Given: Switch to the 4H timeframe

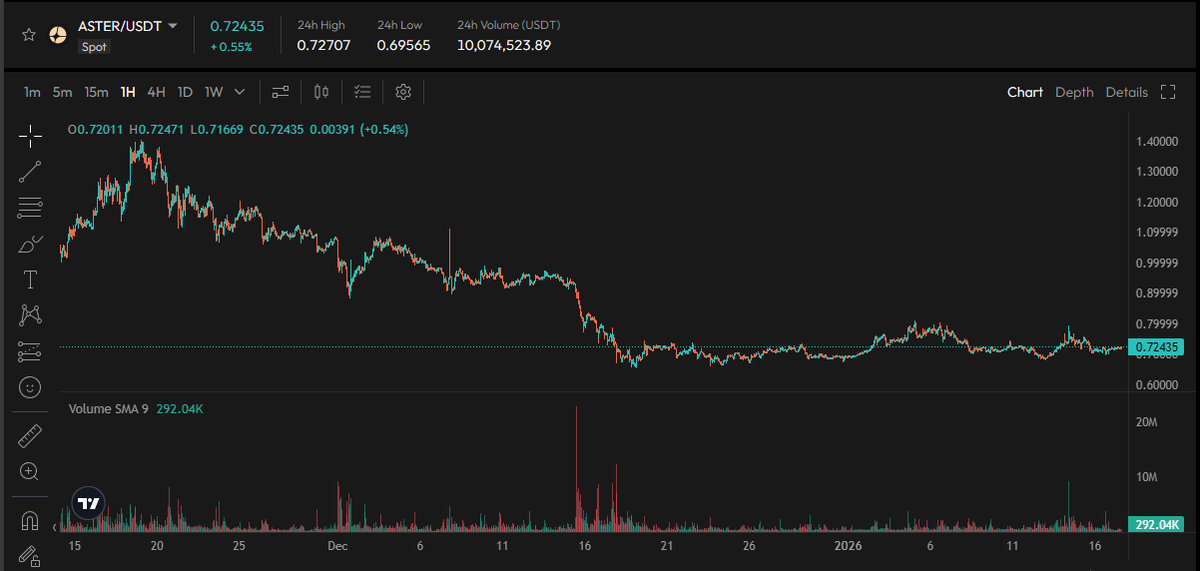Looking at the screenshot, I should (156, 92).
